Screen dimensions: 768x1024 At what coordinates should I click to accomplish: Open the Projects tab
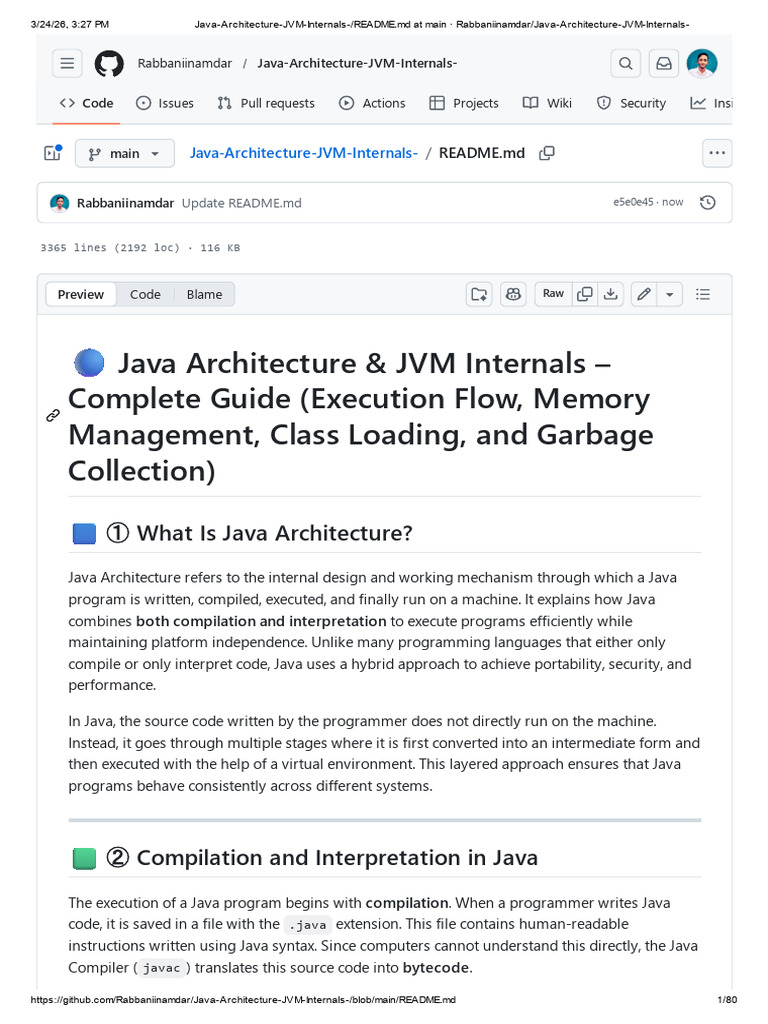click(464, 103)
